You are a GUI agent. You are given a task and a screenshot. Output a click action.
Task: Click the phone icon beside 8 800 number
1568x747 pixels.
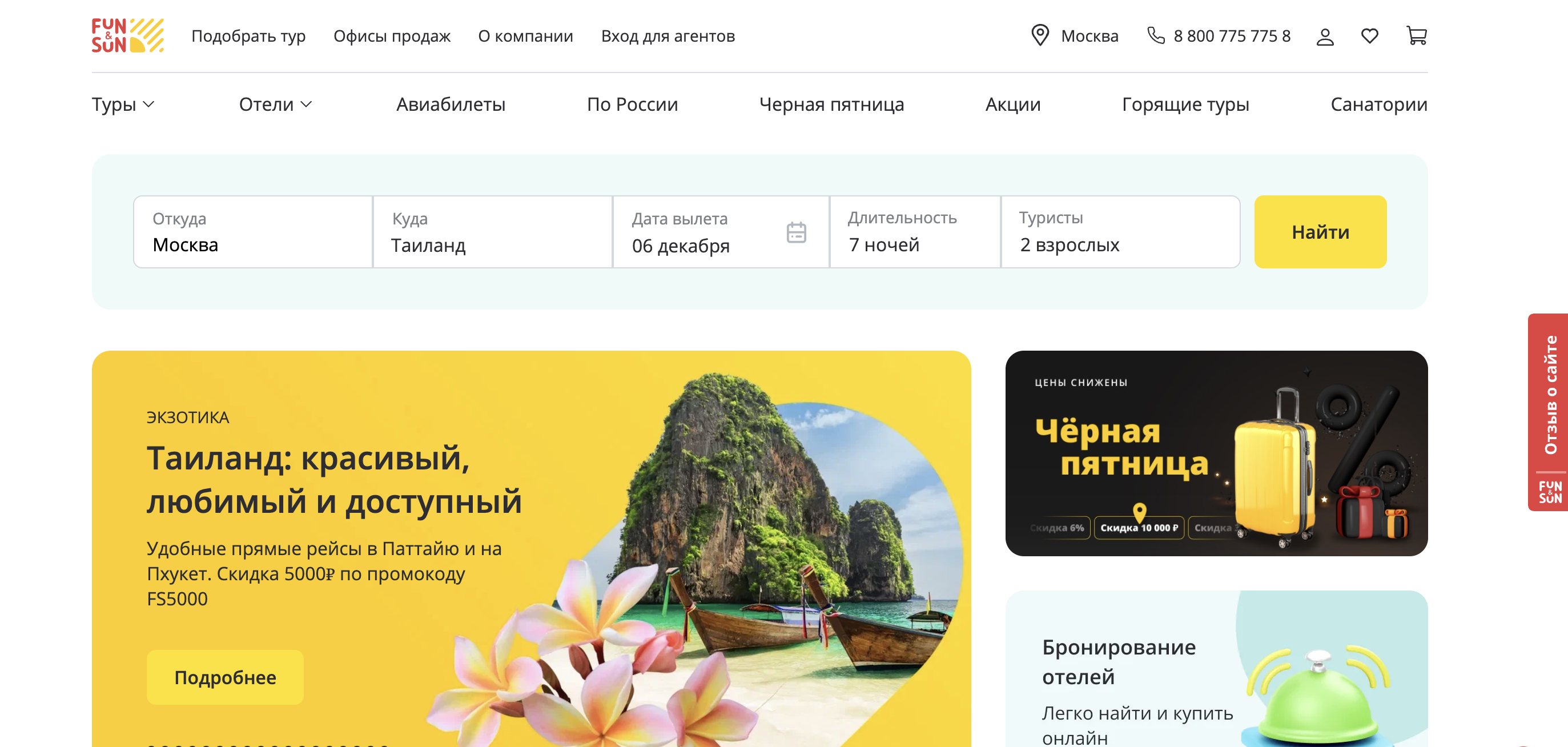pyautogui.click(x=1156, y=35)
